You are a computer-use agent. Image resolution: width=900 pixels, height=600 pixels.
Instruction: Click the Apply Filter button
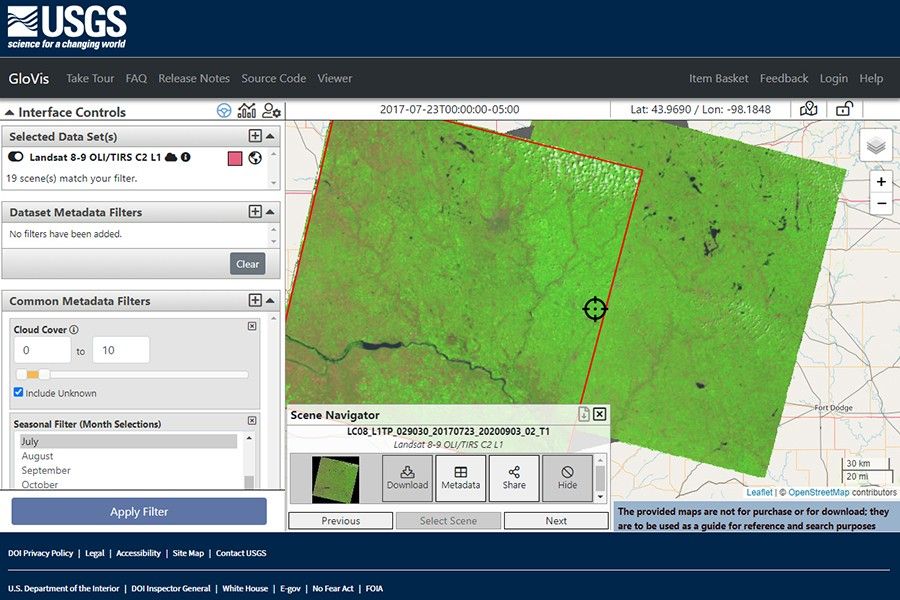coord(137,511)
